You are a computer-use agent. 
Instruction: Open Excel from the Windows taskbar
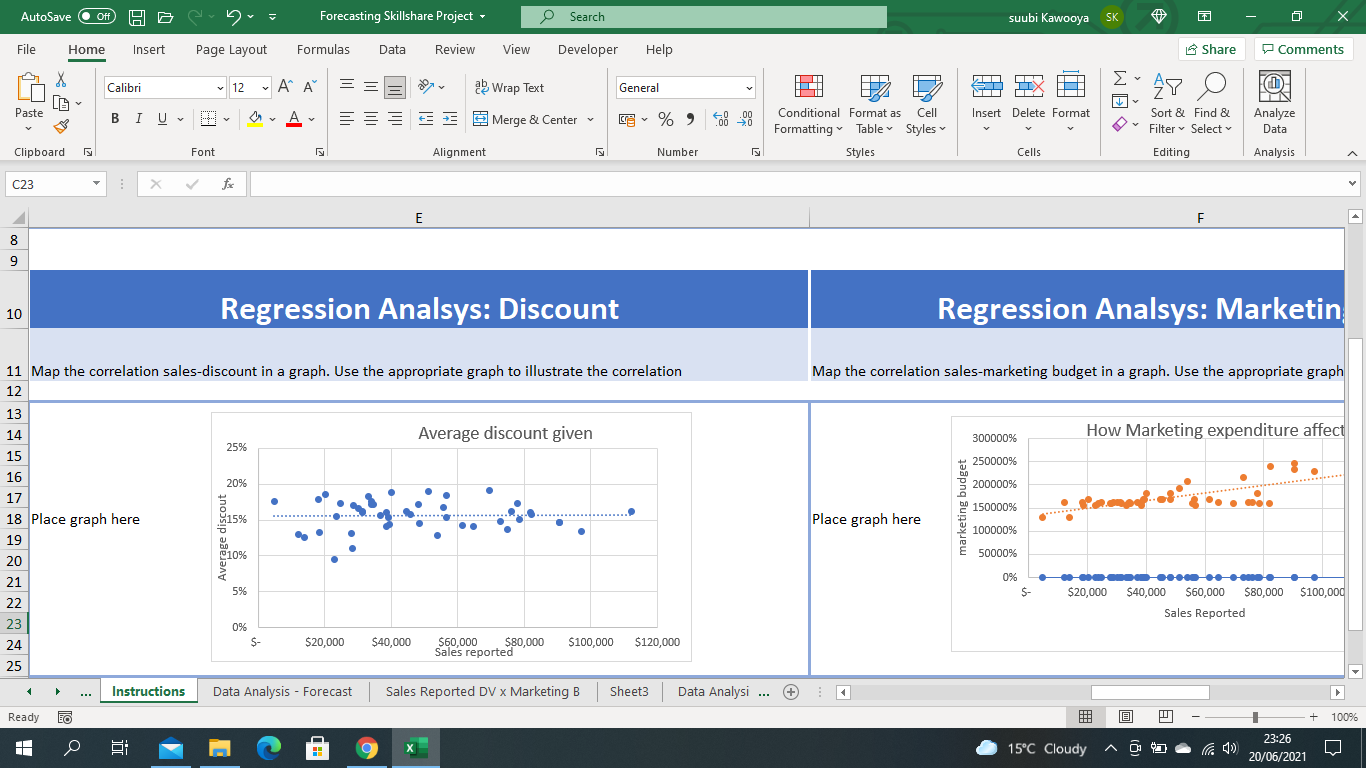415,748
